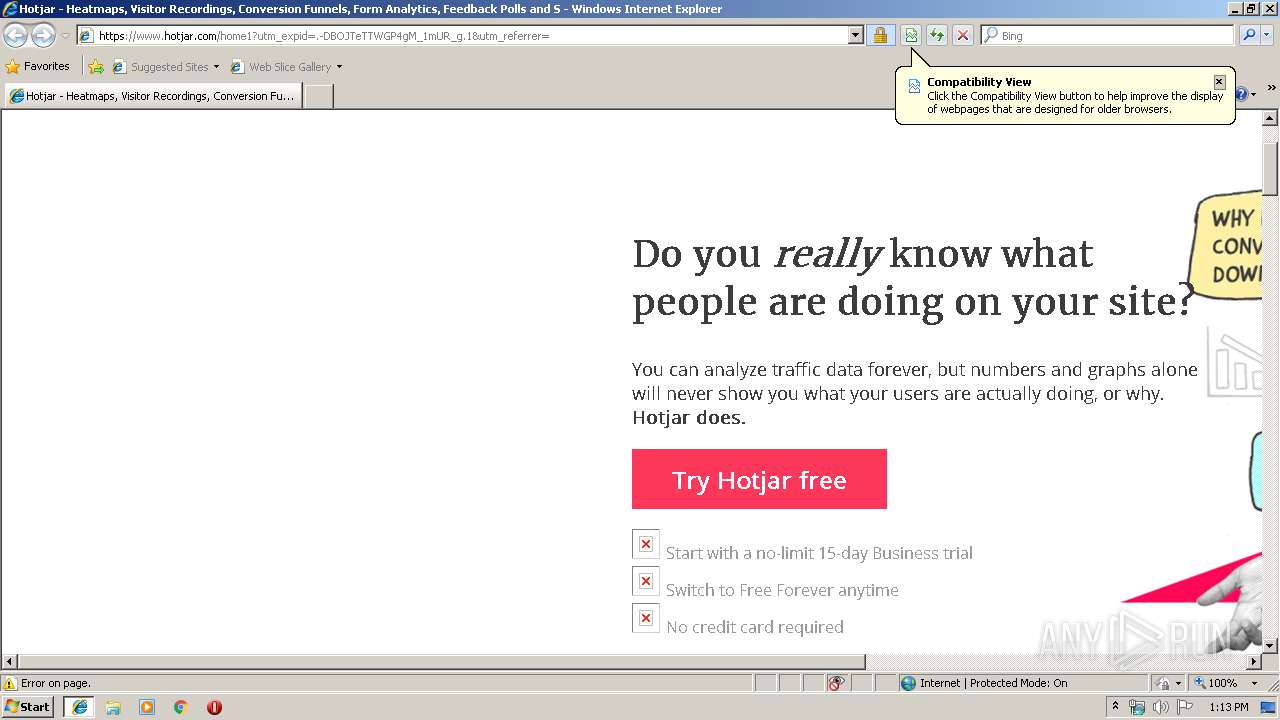Click the 'Do you really know' headline
Image resolution: width=1280 pixels, height=720 pixels.
[x=913, y=277]
